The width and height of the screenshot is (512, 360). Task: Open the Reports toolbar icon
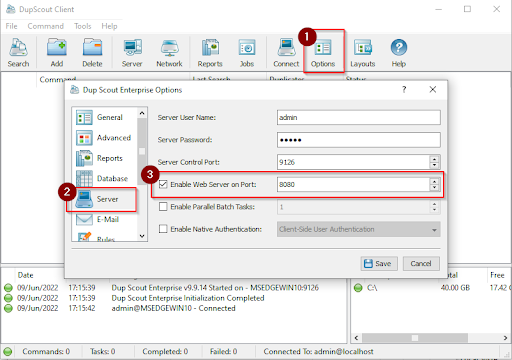coord(210,53)
